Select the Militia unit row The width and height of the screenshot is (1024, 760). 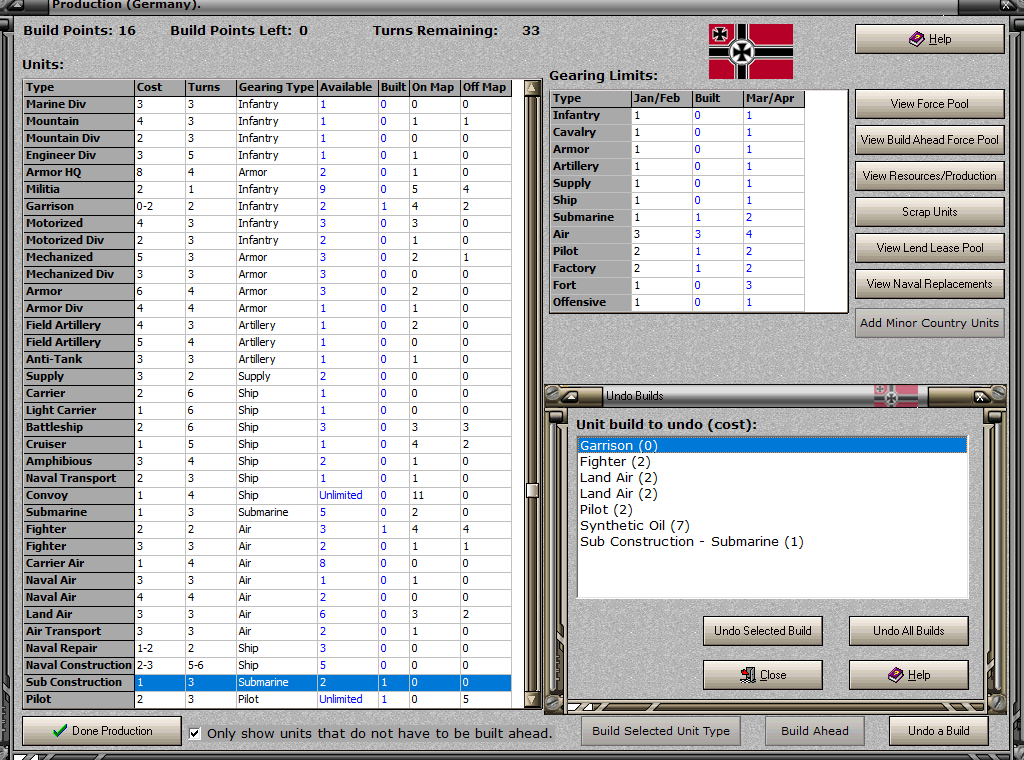click(x=268, y=189)
